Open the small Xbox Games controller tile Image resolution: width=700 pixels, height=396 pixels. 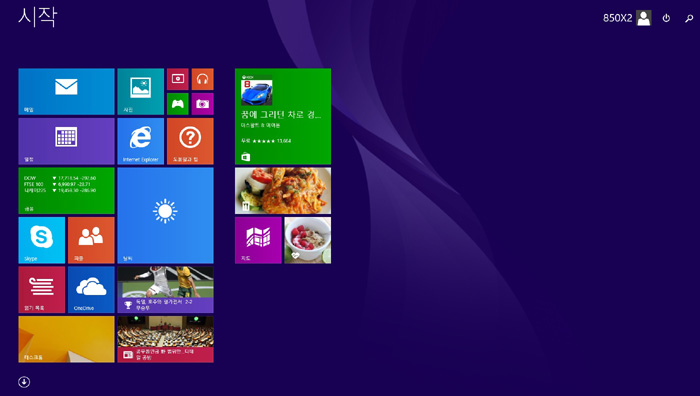click(178, 104)
